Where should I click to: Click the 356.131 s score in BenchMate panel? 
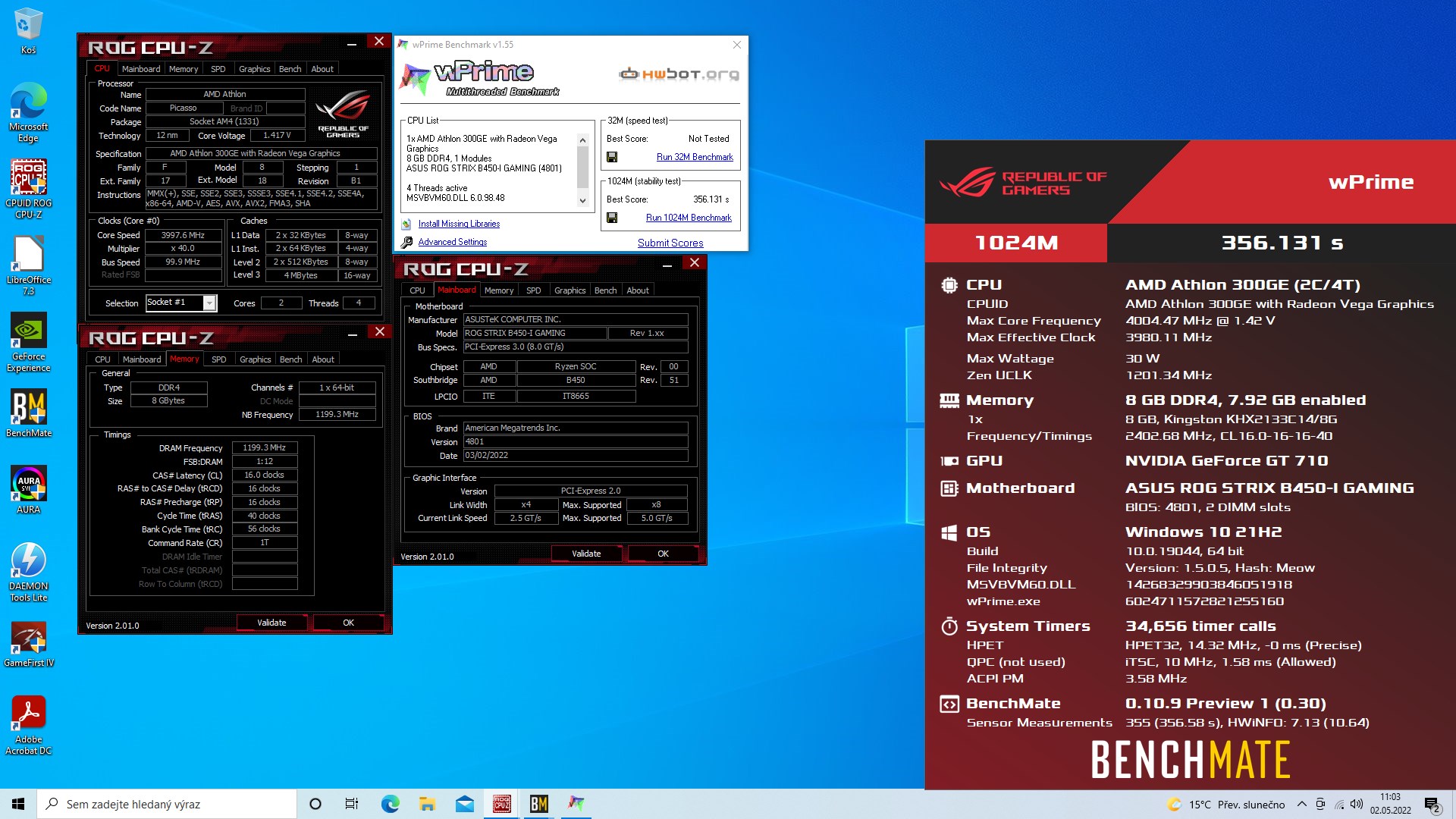point(1282,243)
